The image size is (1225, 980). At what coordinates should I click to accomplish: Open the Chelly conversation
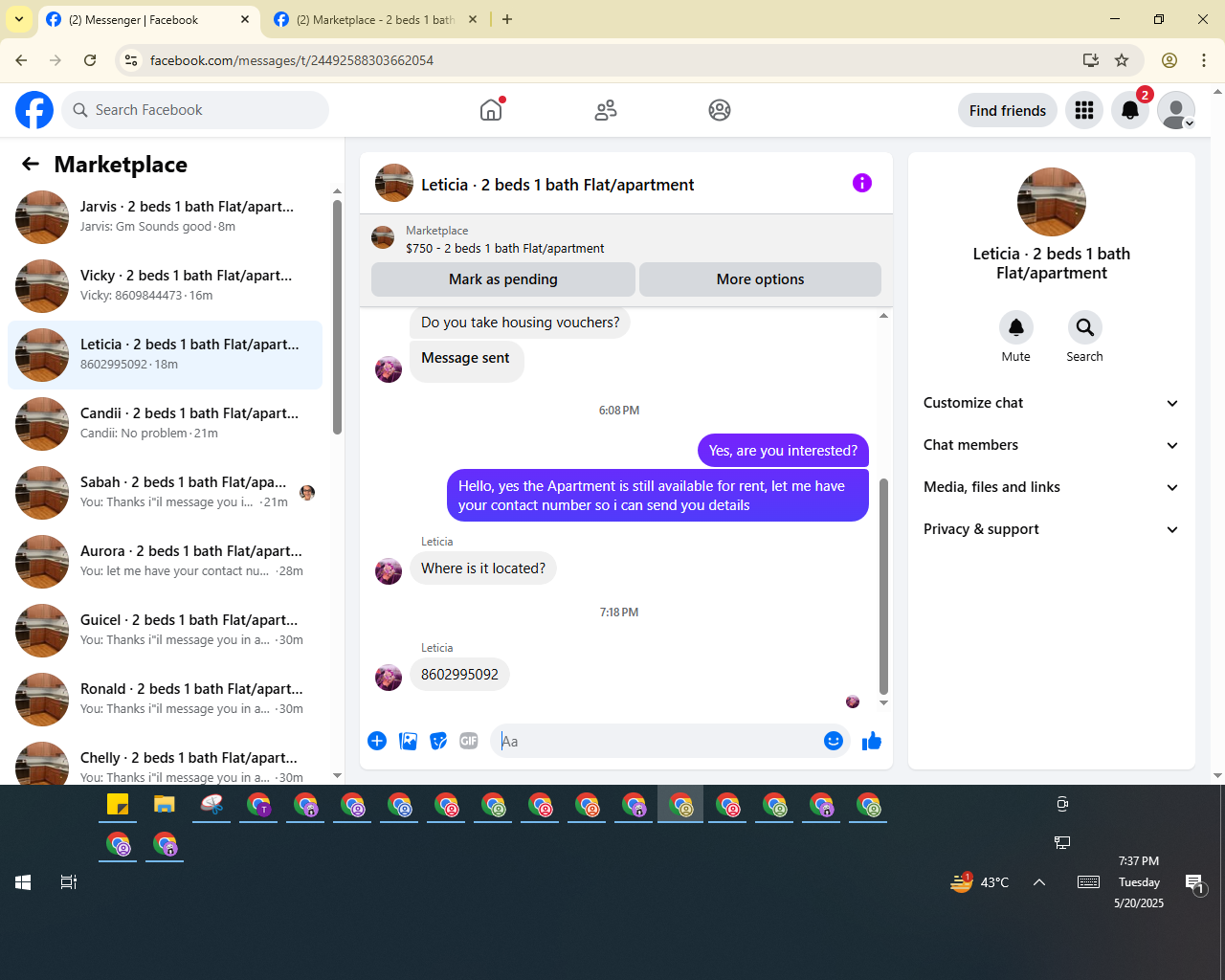coord(165,761)
